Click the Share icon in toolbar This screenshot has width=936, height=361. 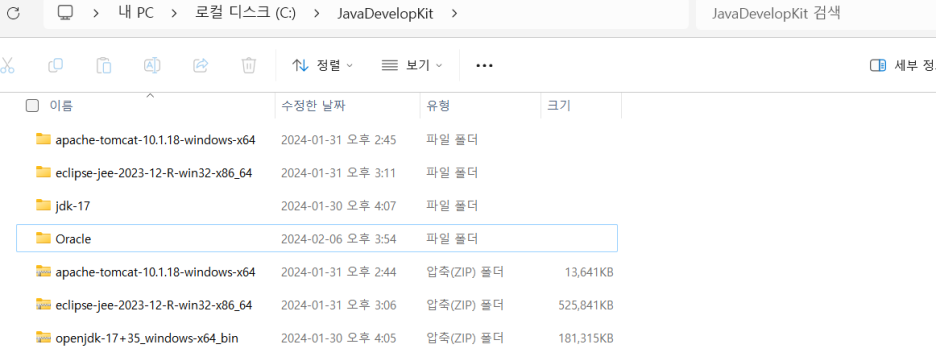pyautogui.click(x=201, y=65)
